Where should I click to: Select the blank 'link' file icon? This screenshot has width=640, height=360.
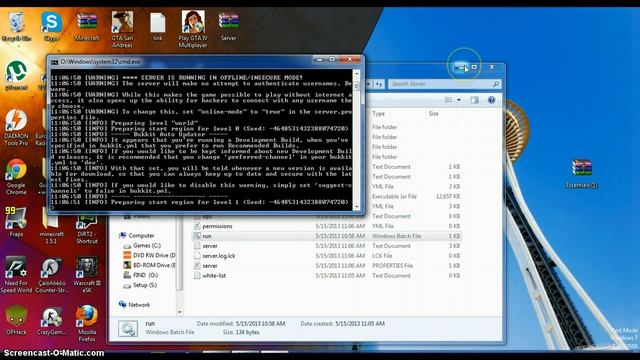tap(158, 27)
